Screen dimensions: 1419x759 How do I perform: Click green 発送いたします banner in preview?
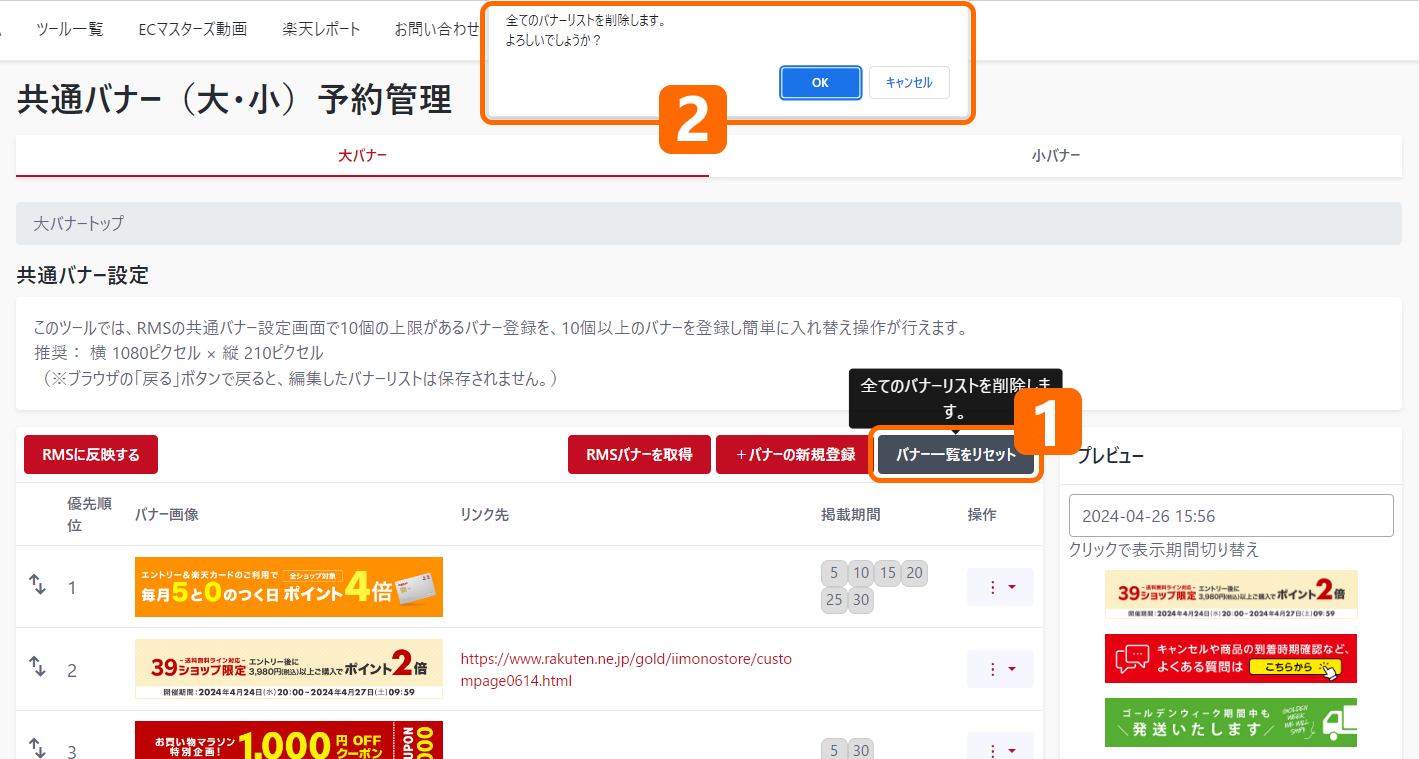point(1231,722)
